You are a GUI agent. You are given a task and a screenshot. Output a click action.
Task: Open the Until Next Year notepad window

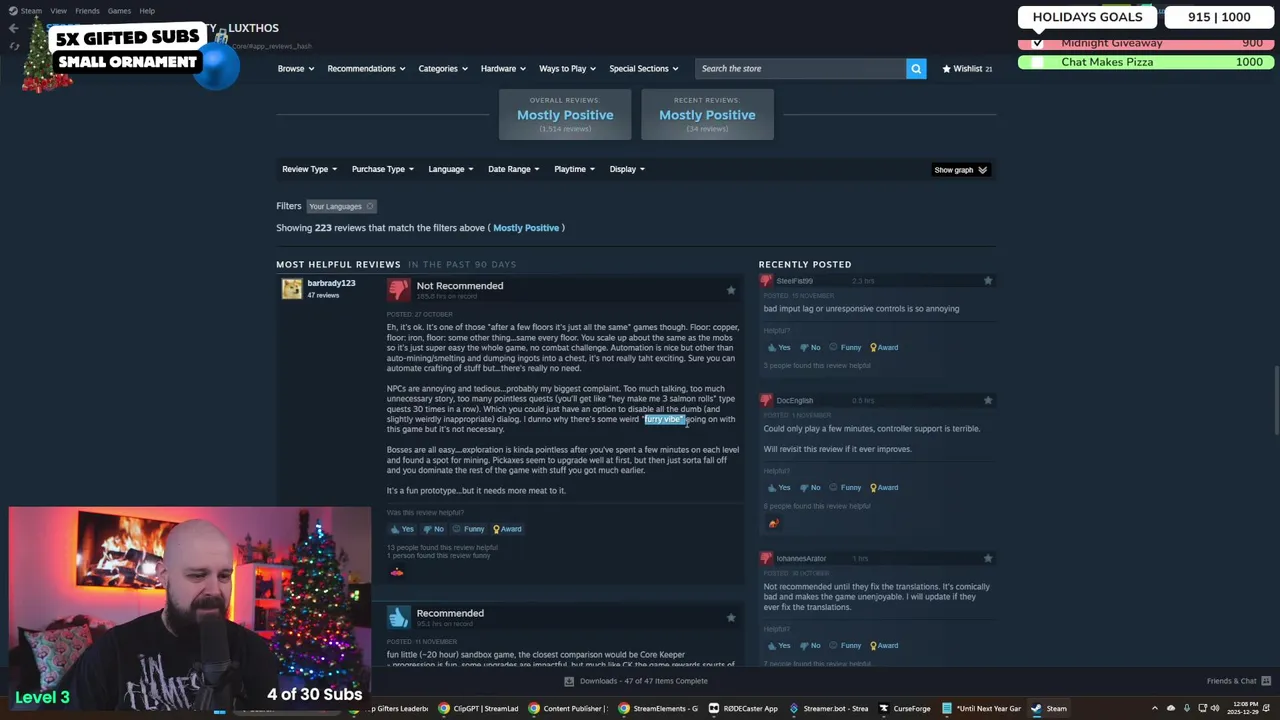981,708
